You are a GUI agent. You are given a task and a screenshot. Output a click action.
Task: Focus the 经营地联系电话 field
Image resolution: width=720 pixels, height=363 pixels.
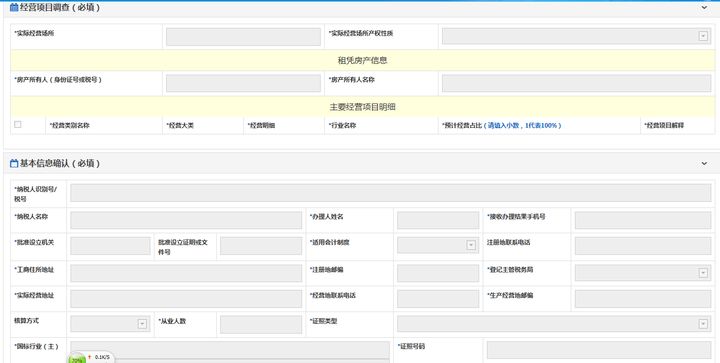pos(438,299)
